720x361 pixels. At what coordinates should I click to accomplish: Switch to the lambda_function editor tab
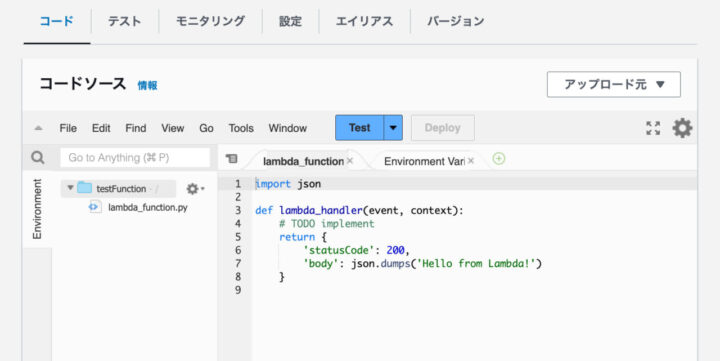(x=303, y=161)
